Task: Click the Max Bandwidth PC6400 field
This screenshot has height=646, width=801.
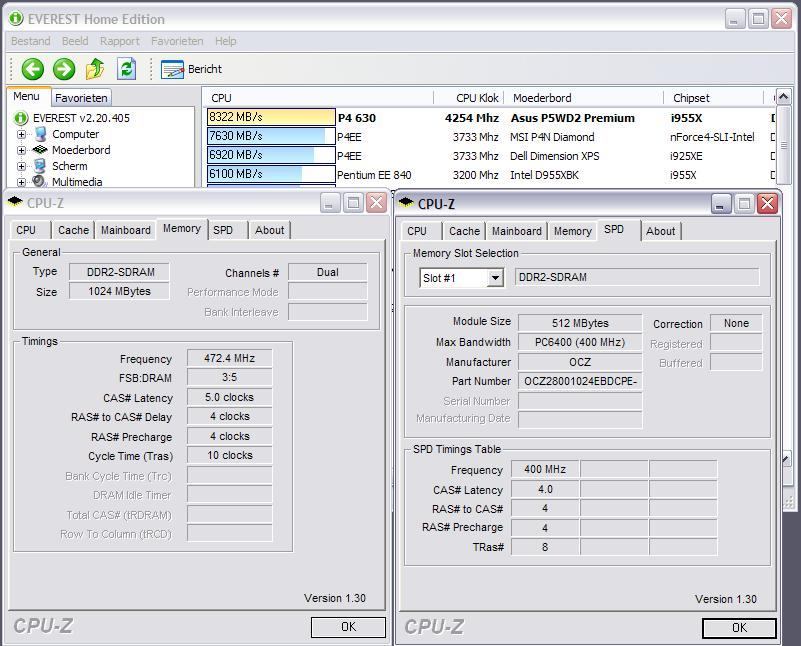Action: point(580,342)
